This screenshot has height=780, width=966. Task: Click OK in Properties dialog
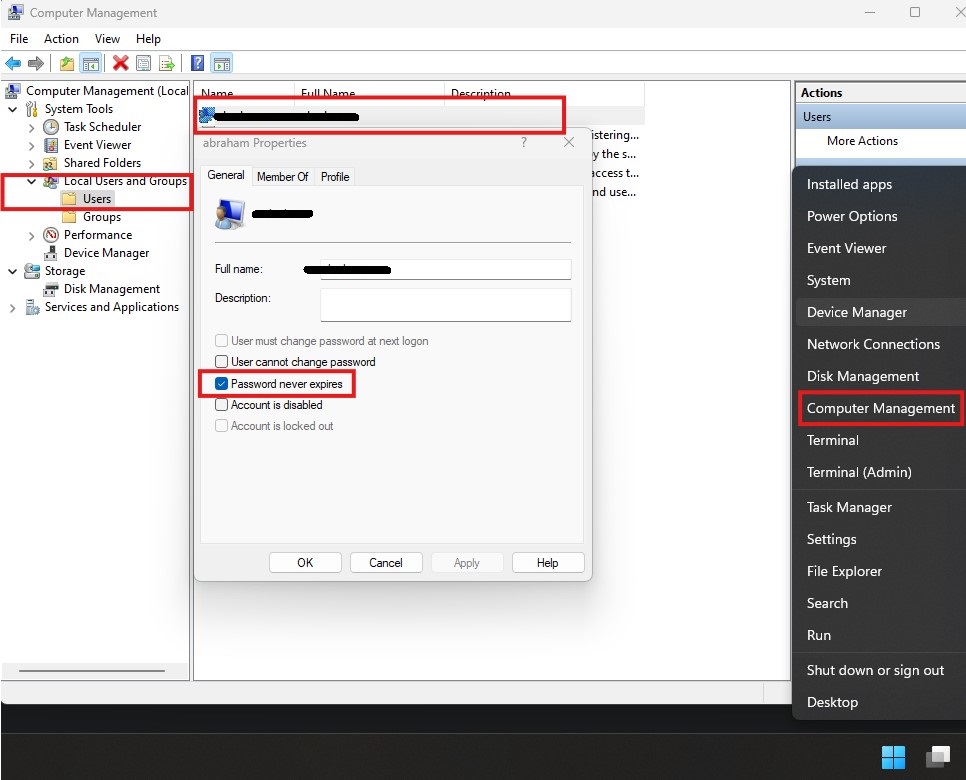(305, 563)
